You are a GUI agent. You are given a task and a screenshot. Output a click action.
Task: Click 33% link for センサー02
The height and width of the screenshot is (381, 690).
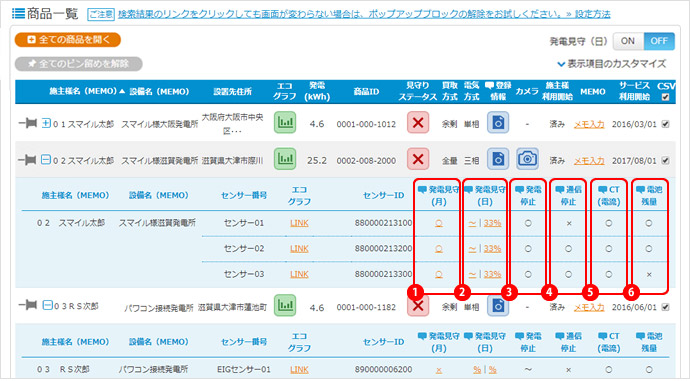click(x=492, y=249)
